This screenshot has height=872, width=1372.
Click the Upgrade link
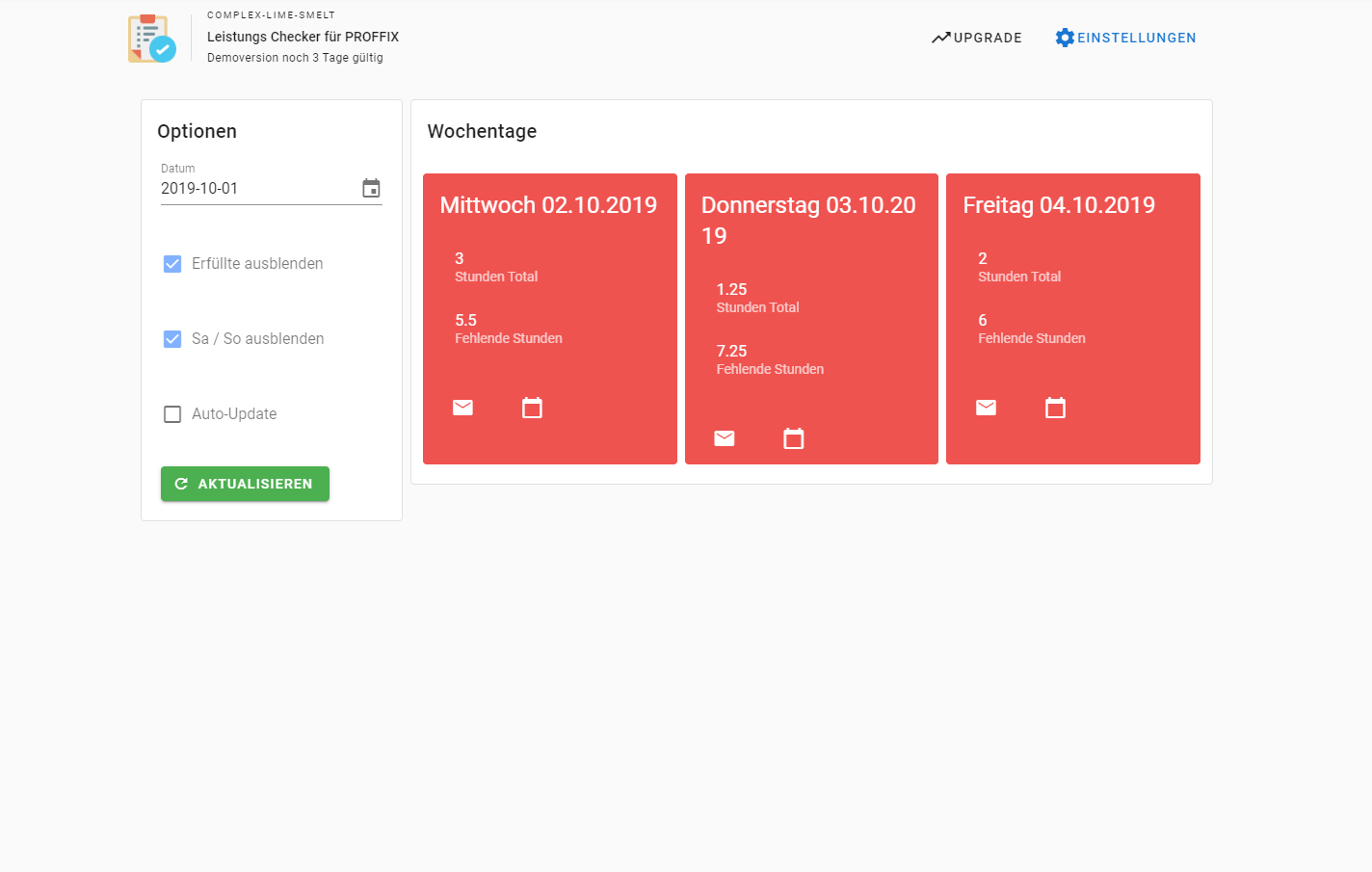(x=987, y=38)
